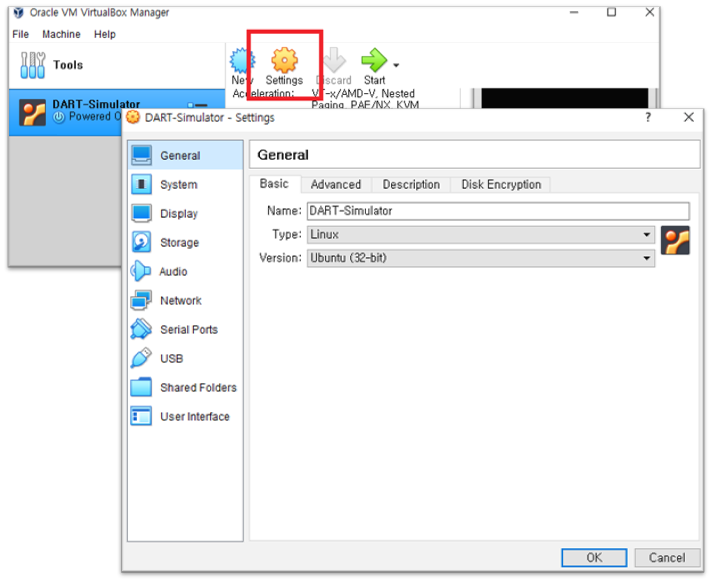Select User Interface settings category
Viewport: 712px width, 582px height.
(x=194, y=417)
